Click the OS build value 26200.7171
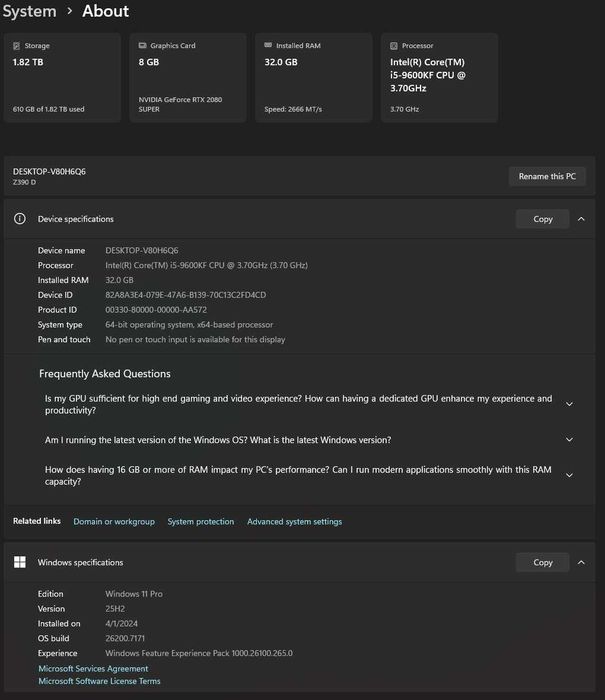 pyautogui.click(x=125, y=638)
